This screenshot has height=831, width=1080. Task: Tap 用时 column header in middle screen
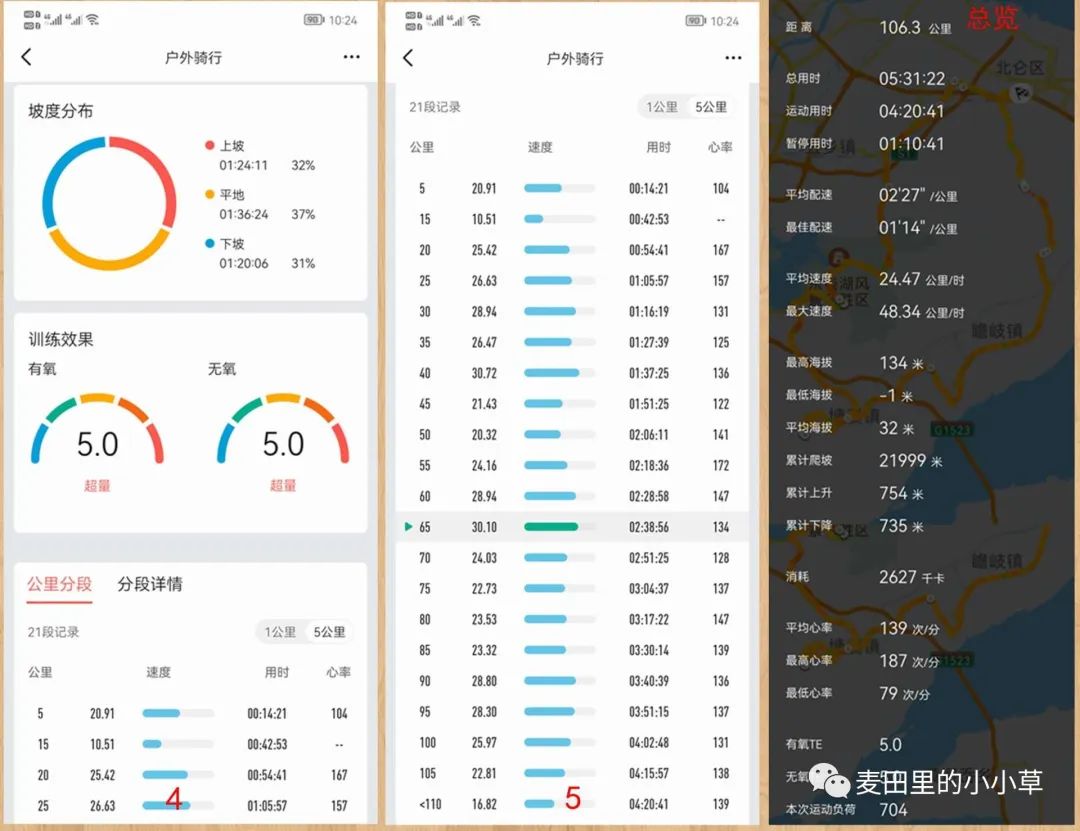(658, 147)
